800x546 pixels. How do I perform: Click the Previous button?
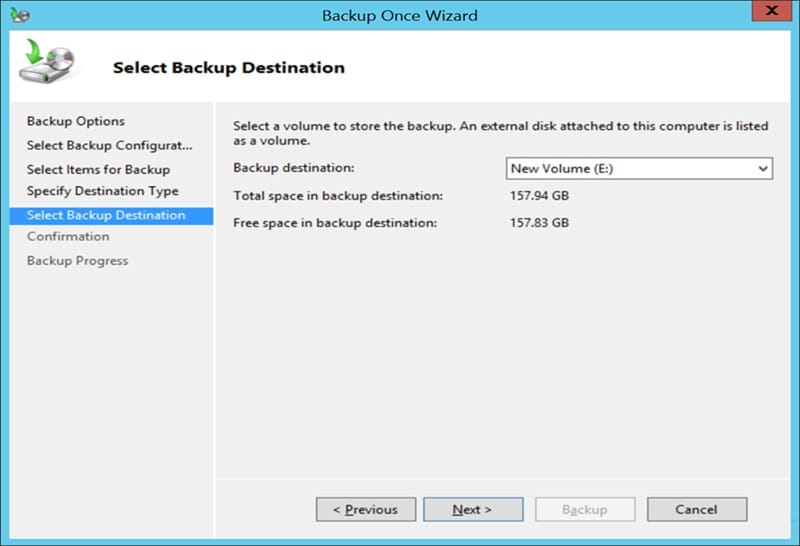point(366,509)
